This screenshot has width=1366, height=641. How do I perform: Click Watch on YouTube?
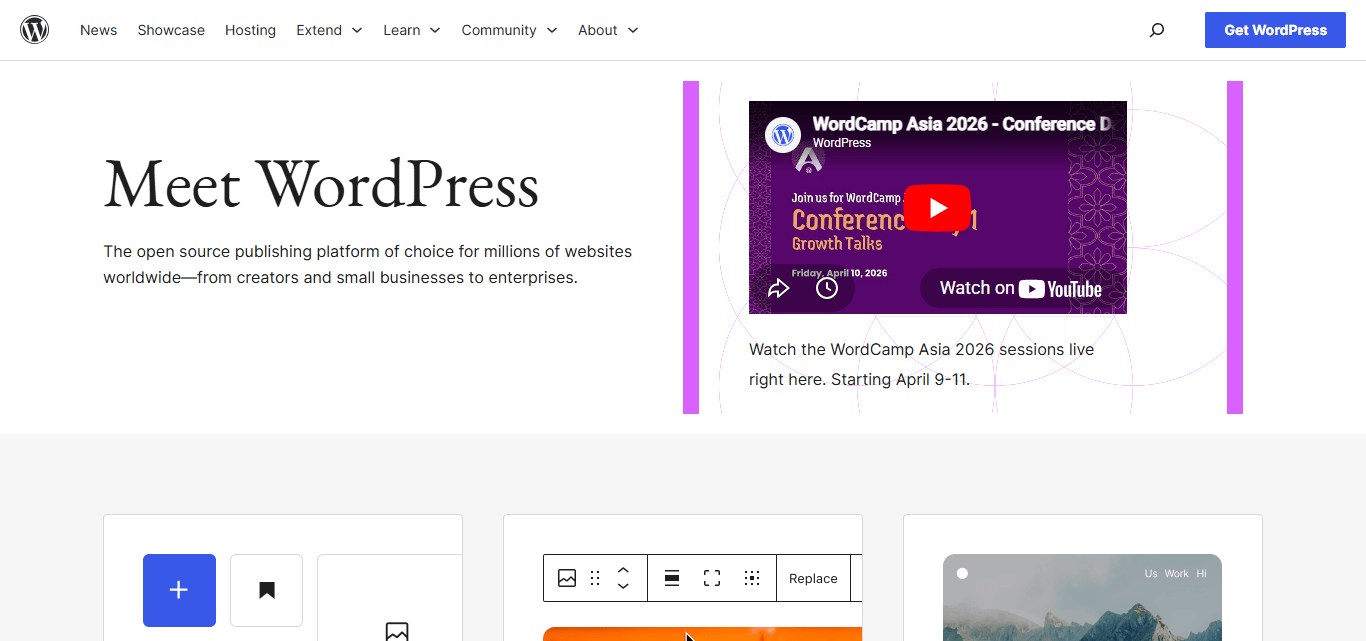tap(1020, 288)
